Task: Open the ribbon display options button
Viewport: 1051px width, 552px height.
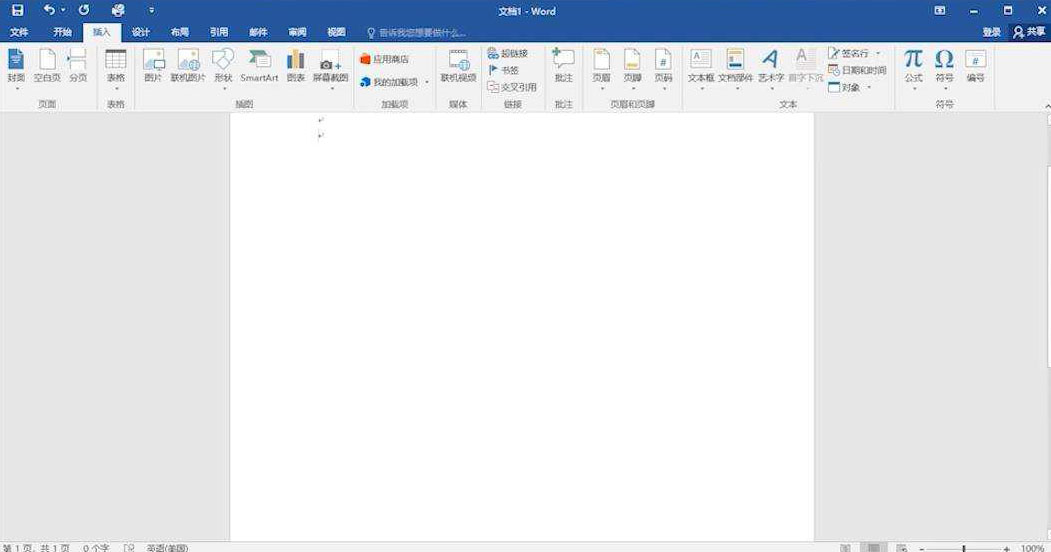Action: tap(940, 10)
